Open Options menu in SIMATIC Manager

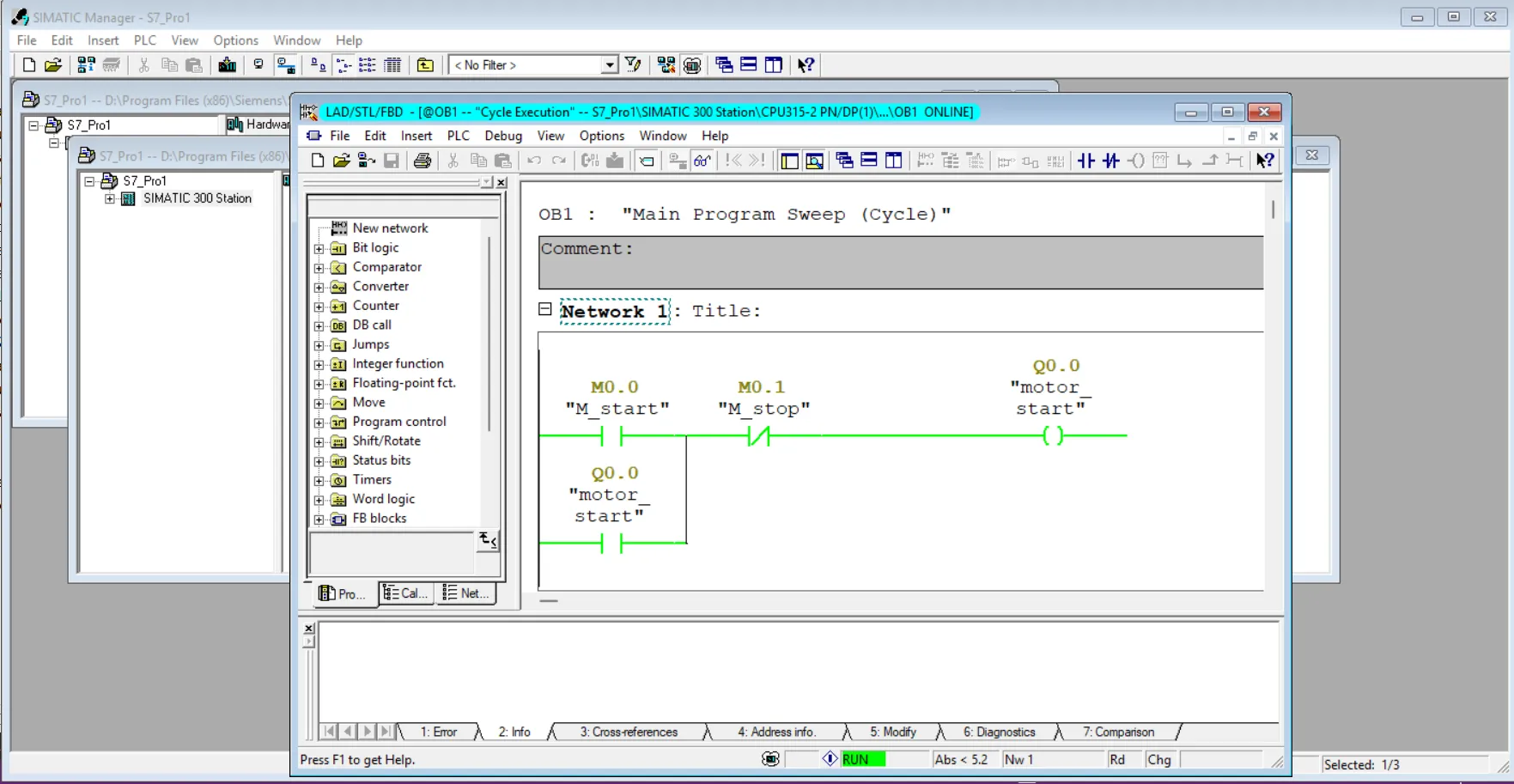click(x=235, y=40)
